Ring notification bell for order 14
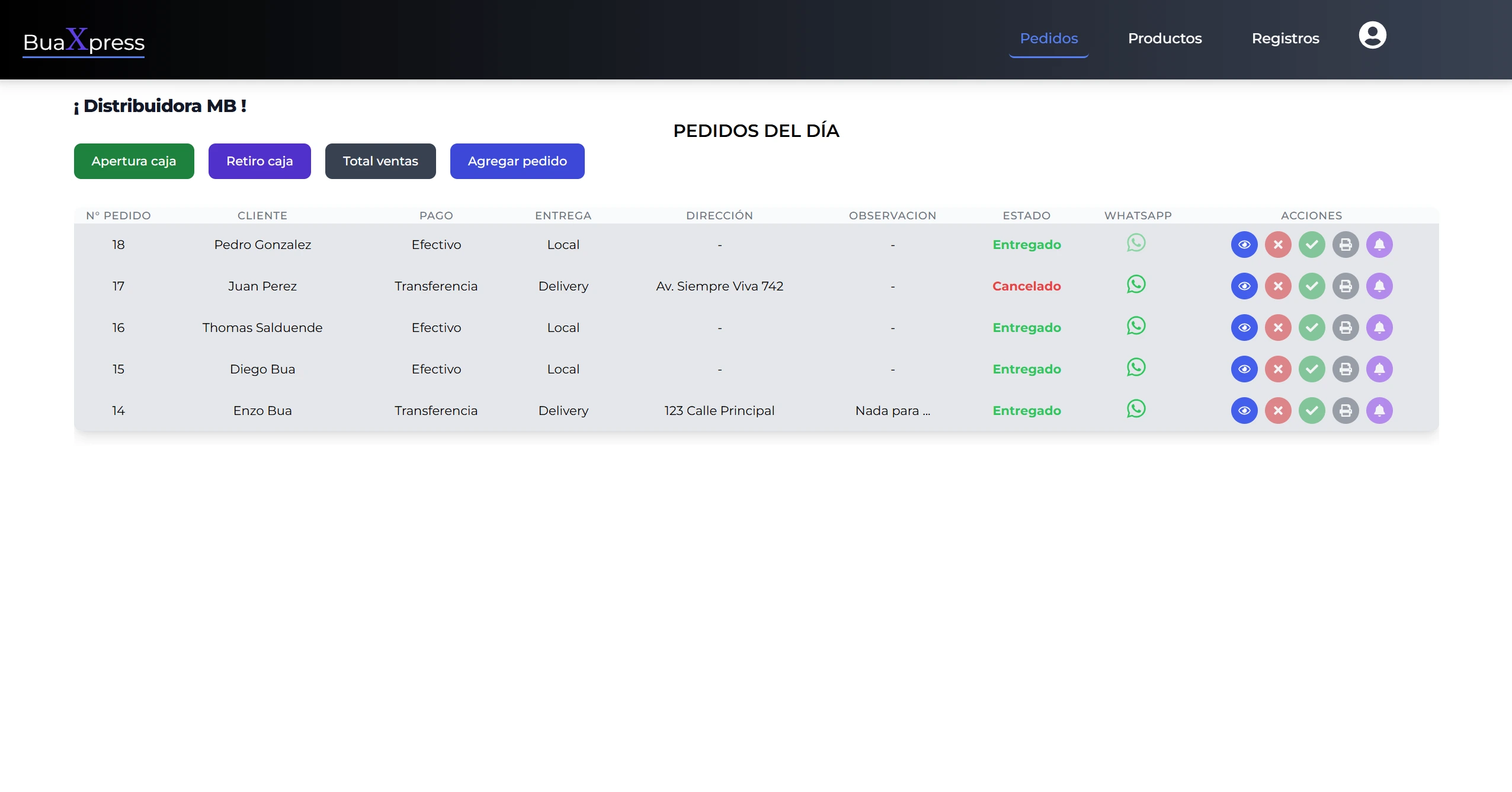Screen dimensions: 1512x792 (1379, 411)
